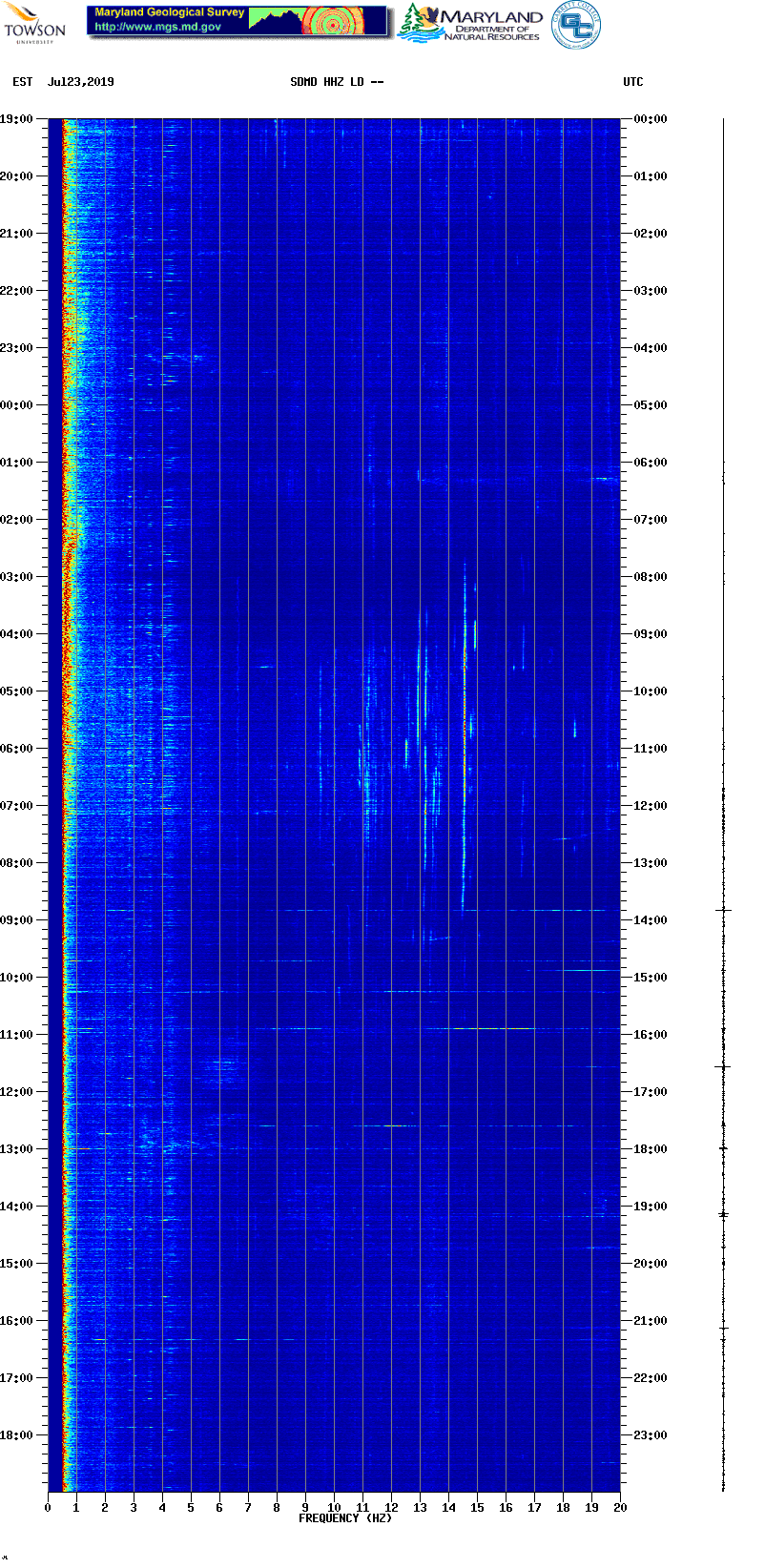Click the EST timezone label
The width and height of the screenshot is (765, 1568).
(23, 82)
